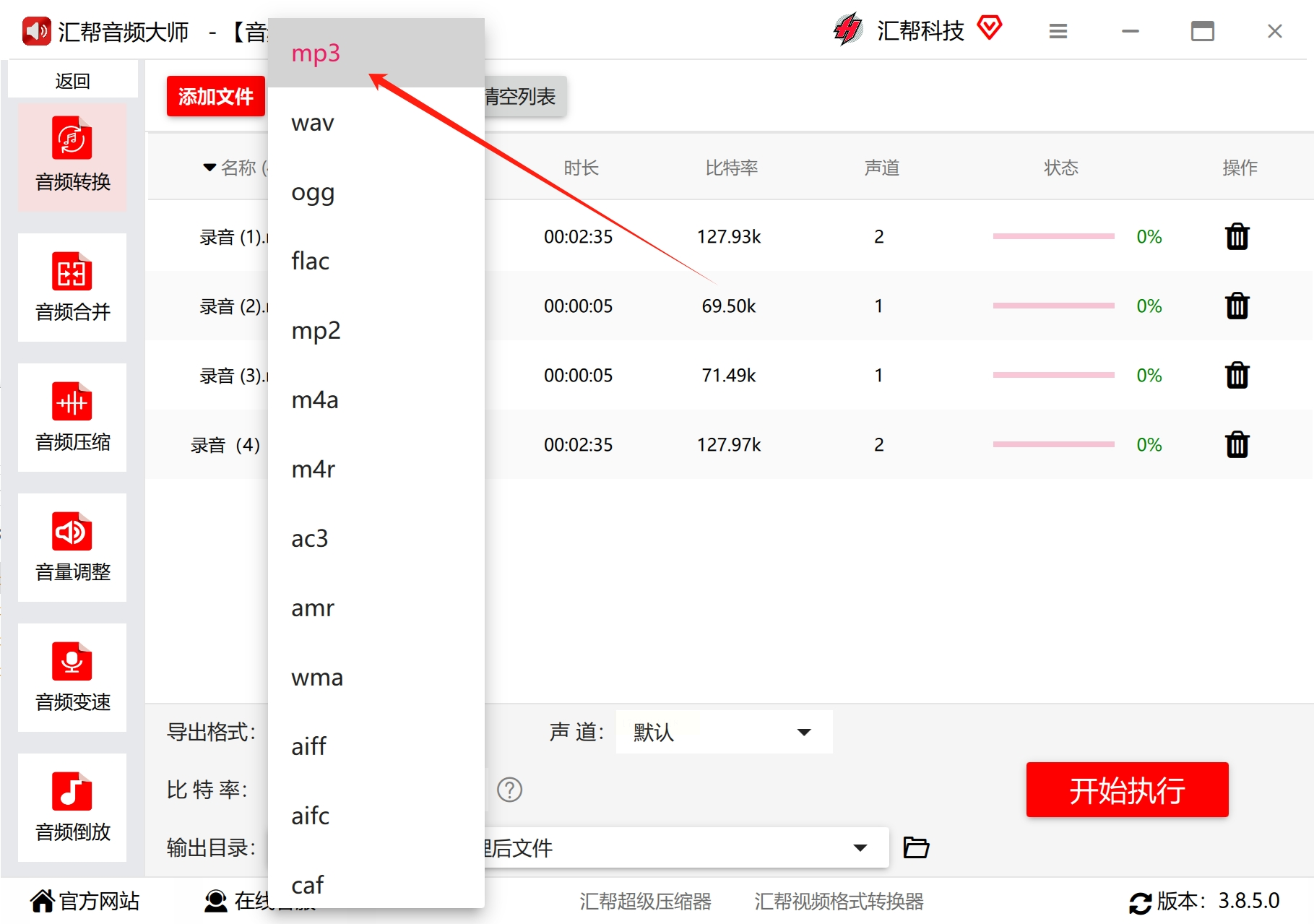The image size is (1314, 924).
Task: Pick mp2 in the format dropdown
Action: (376, 330)
